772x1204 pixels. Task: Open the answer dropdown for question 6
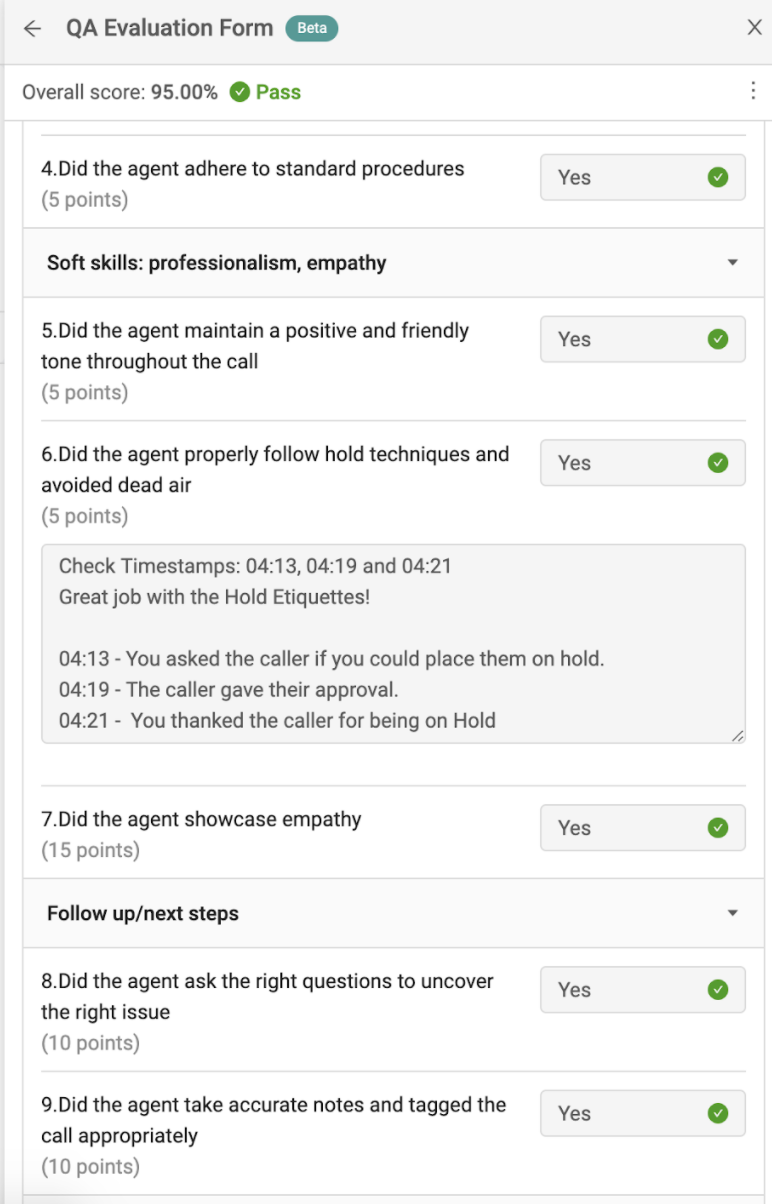coord(643,463)
